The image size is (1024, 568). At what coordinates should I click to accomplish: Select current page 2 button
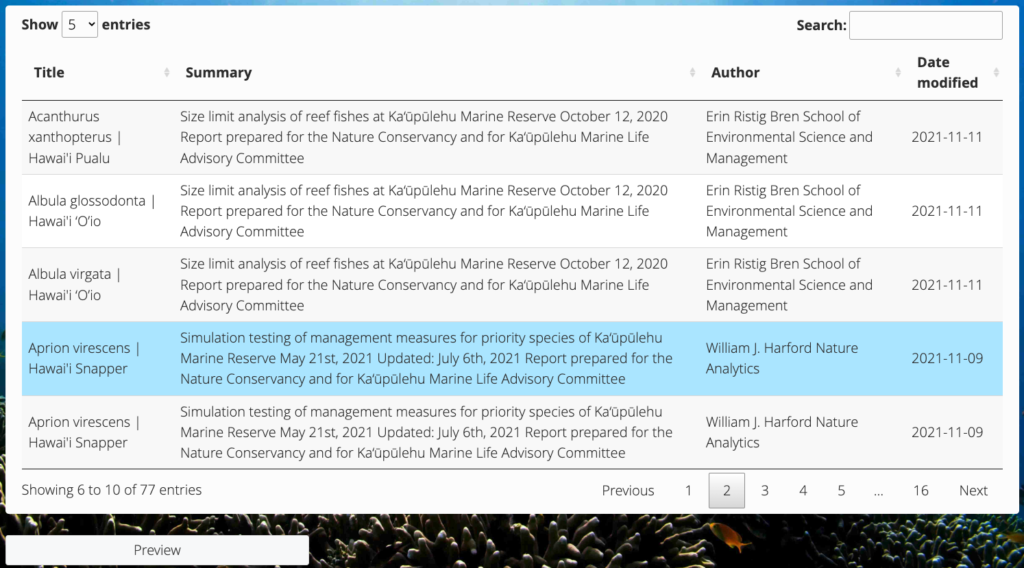[x=726, y=490]
